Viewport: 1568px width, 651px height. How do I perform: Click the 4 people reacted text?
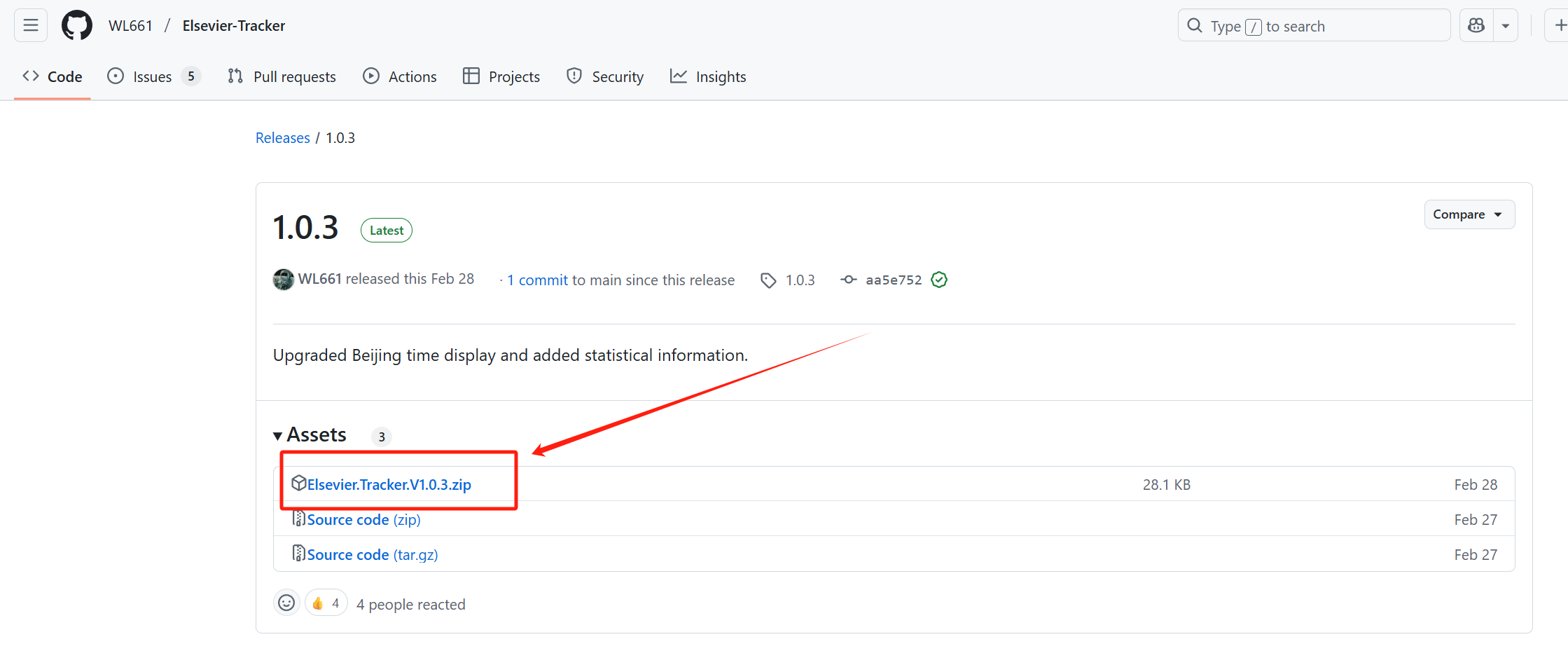click(x=411, y=605)
